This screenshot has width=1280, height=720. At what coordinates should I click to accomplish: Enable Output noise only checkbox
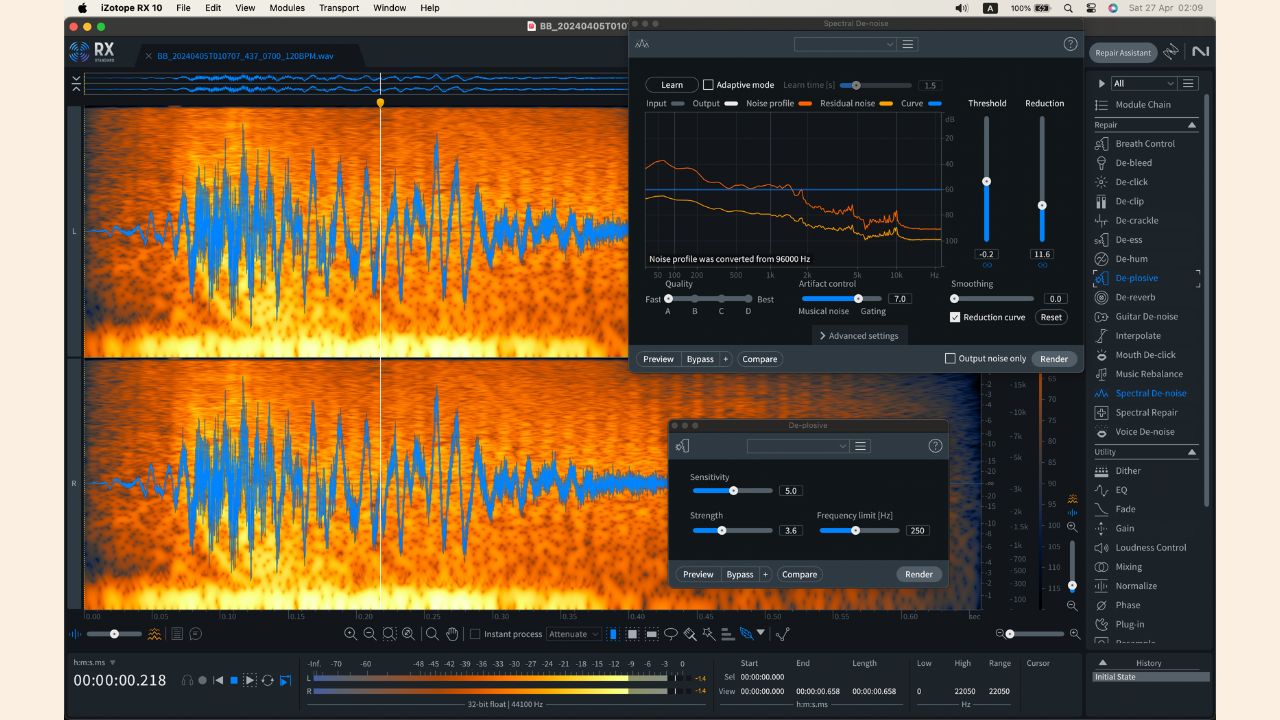click(950, 358)
